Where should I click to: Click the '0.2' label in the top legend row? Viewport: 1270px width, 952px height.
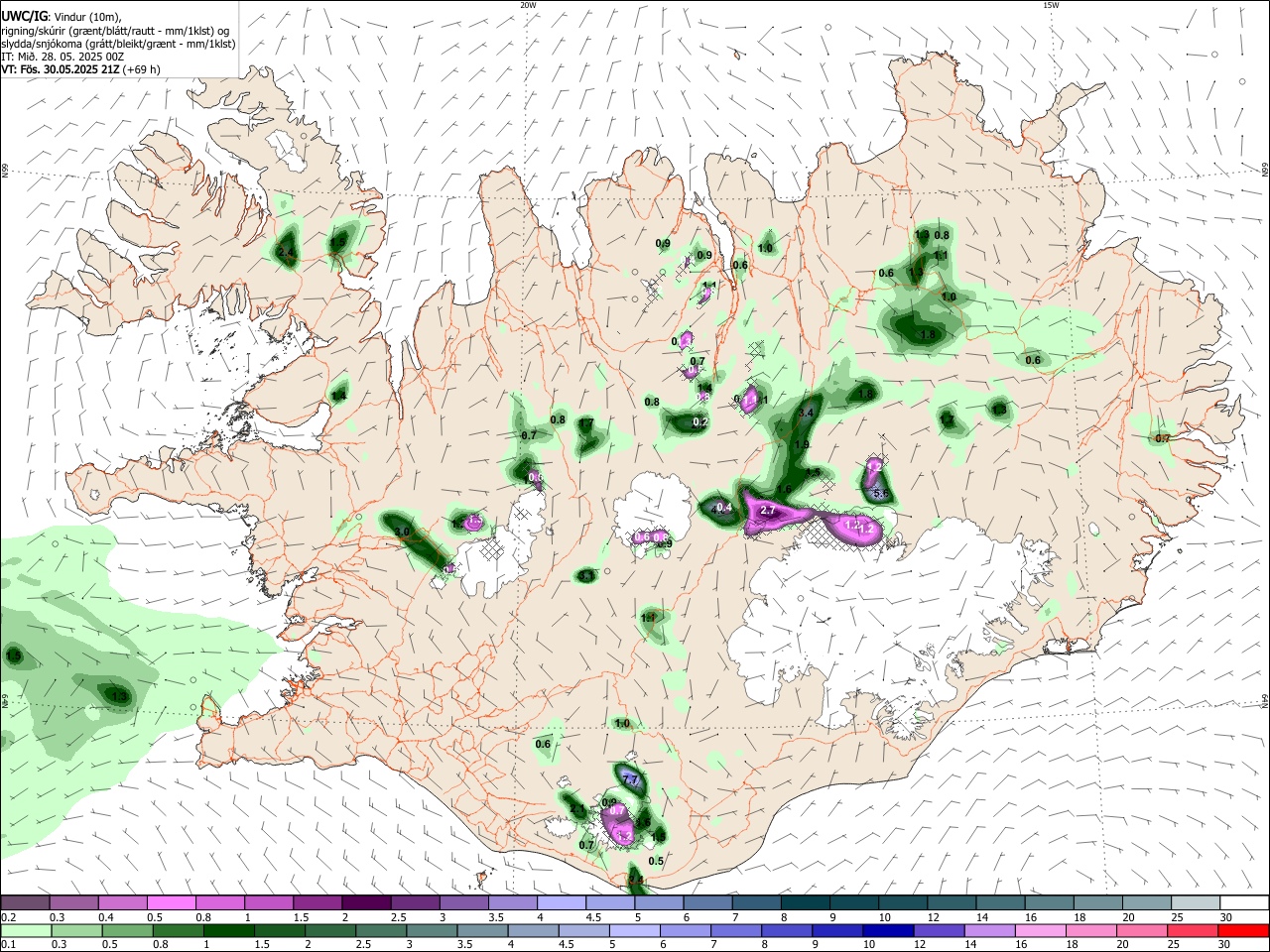[x=9, y=917]
